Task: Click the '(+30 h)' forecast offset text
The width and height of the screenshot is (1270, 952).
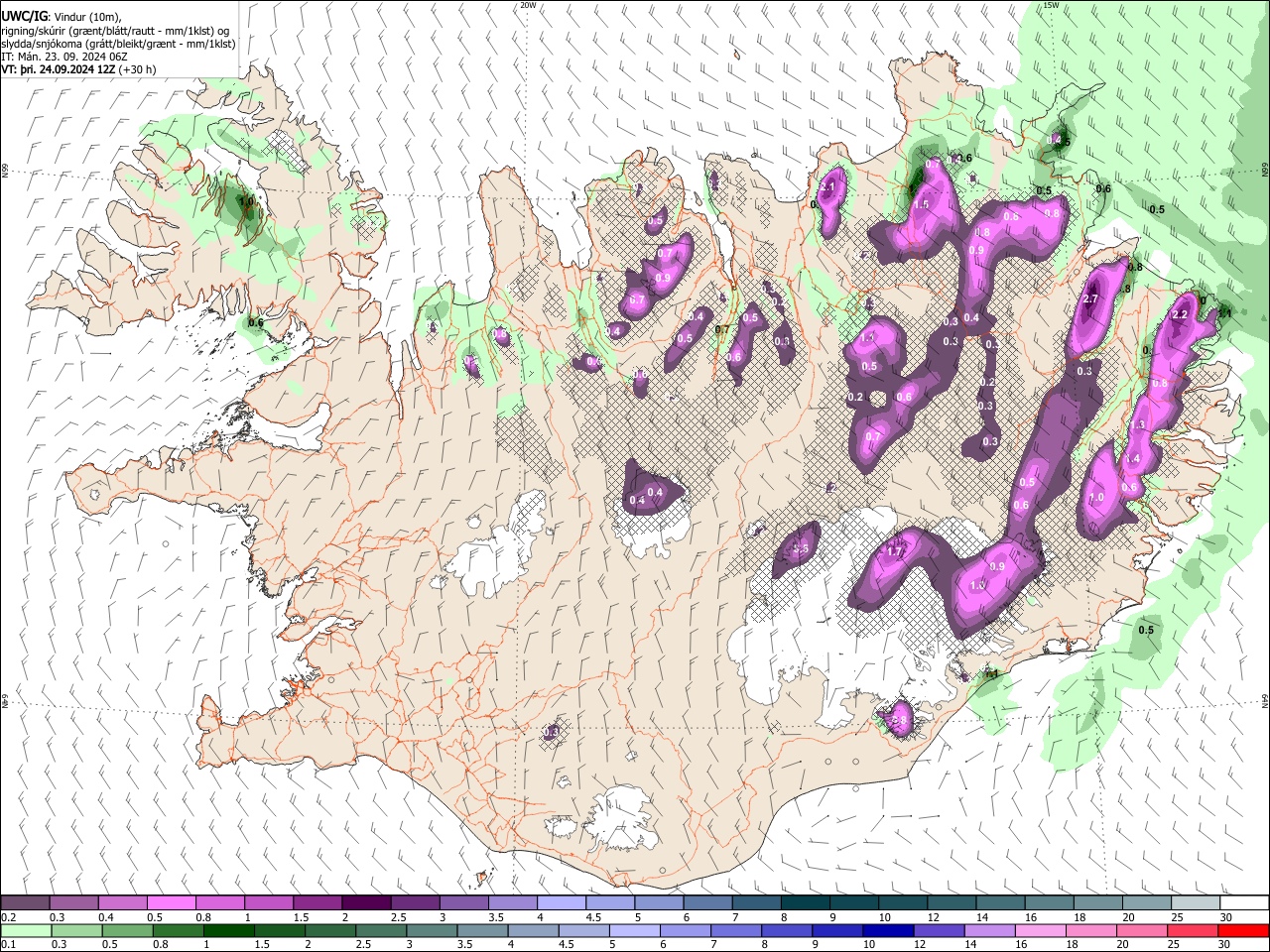Action: click(137, 69)
